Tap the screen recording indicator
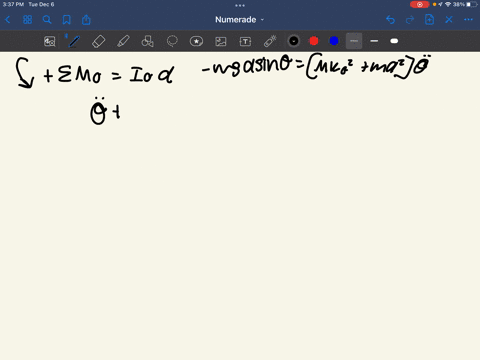 (419, 4)
